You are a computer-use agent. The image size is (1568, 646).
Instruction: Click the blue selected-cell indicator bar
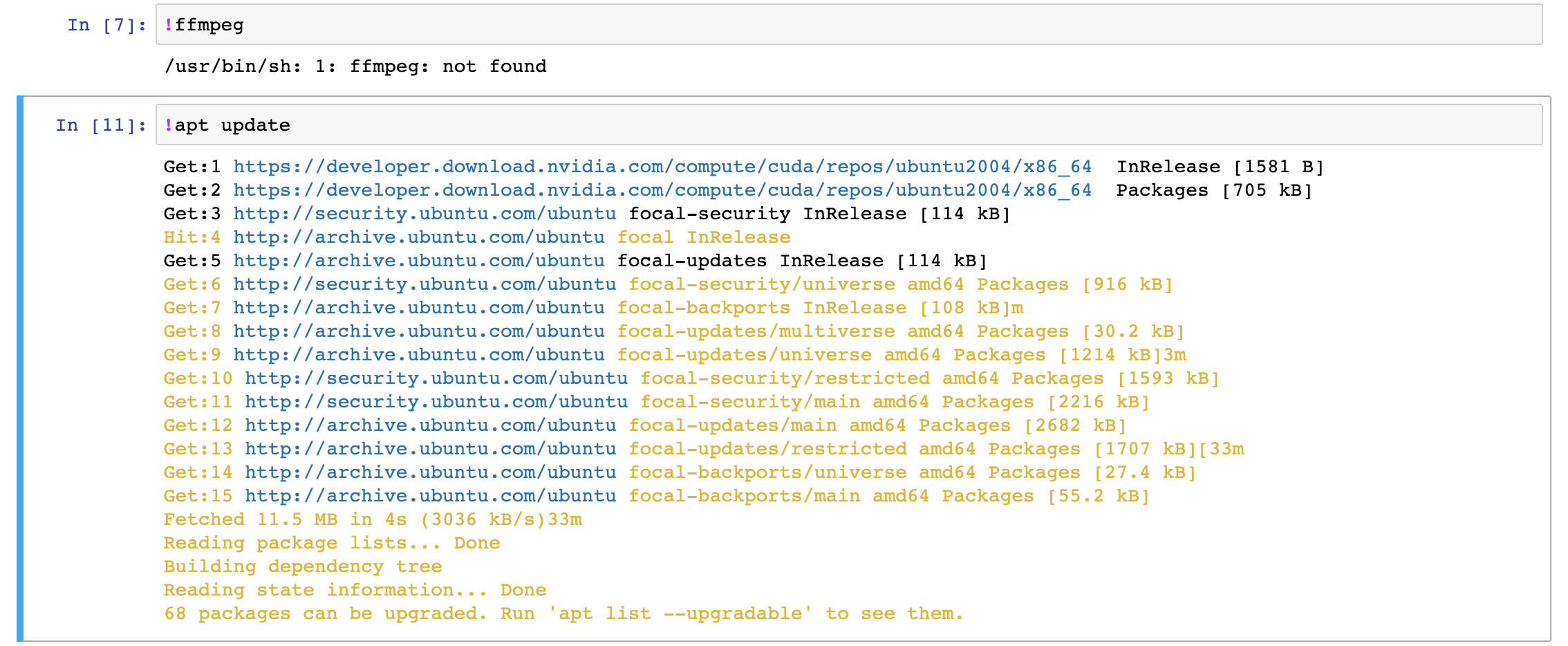pos(20,369)
